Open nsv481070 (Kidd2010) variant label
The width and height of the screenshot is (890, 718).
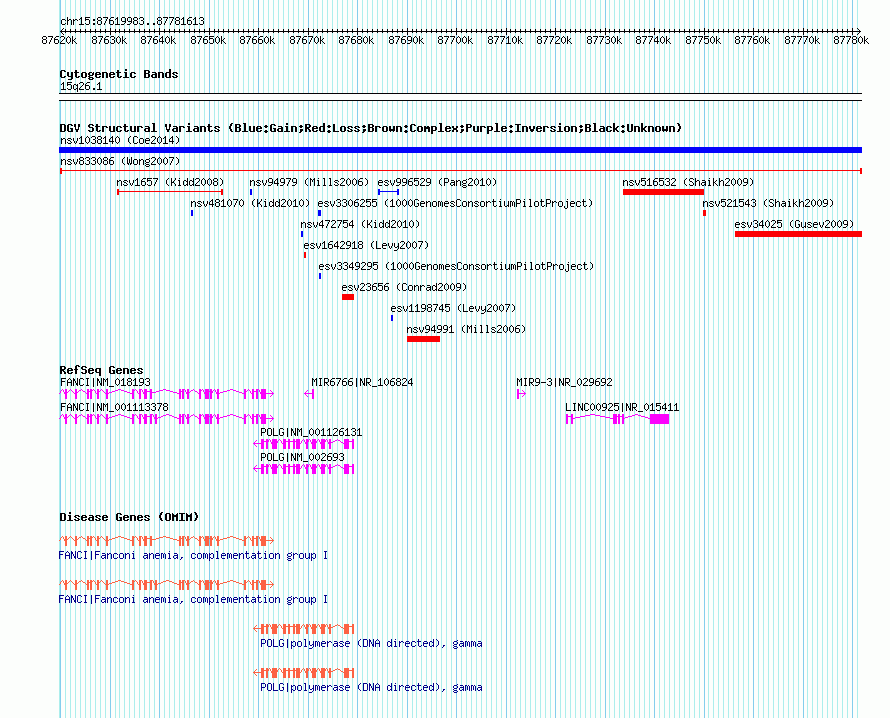pos(250,203)
